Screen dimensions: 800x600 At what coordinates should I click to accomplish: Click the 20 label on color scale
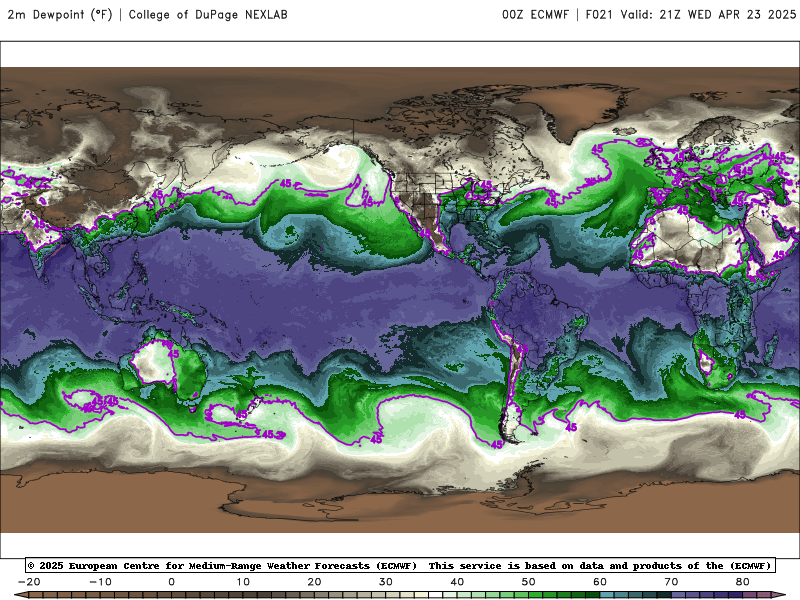[x=314, y=582]
